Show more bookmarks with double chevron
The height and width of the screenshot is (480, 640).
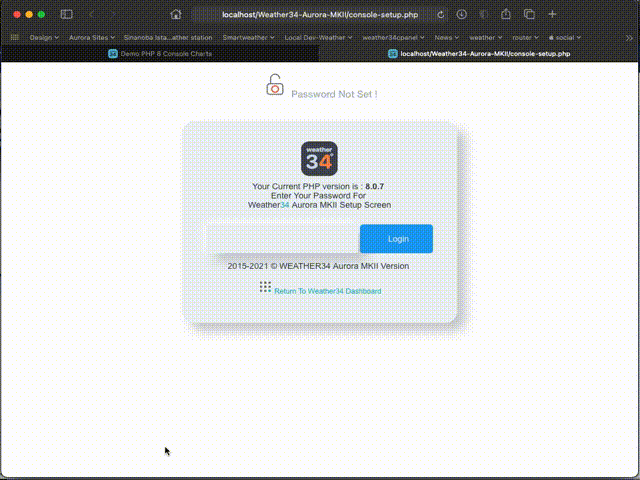click(629, 38)
